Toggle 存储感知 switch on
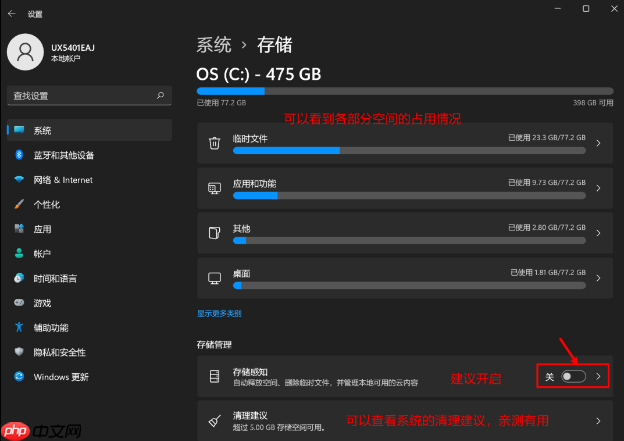Screen dimensions: 624x441 pos(573,377)
